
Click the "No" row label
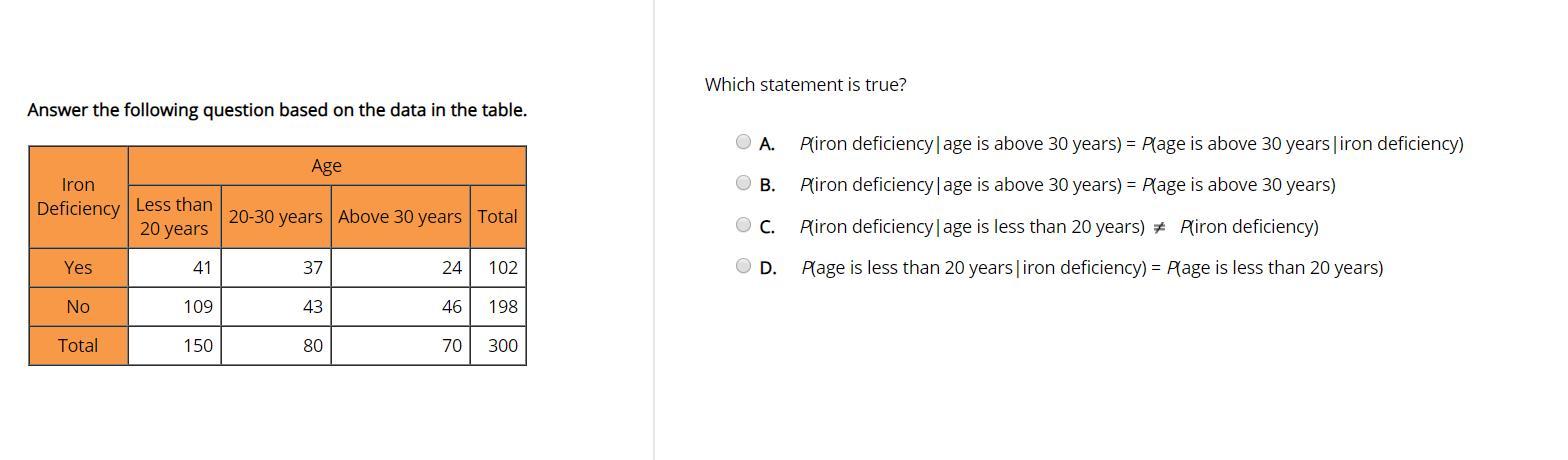click(x=78, y=307)
